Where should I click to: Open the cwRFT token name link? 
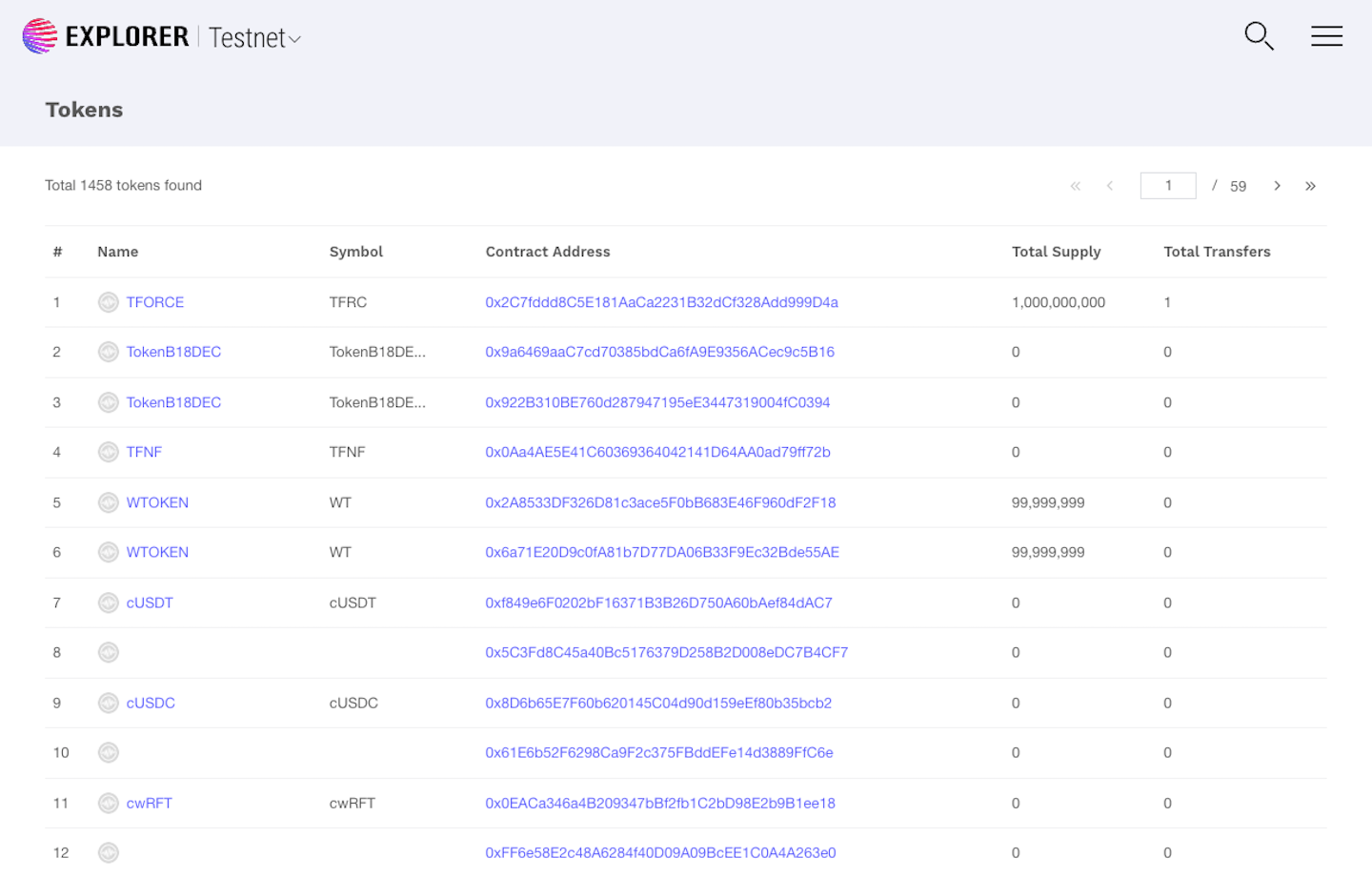pos(149,803)
